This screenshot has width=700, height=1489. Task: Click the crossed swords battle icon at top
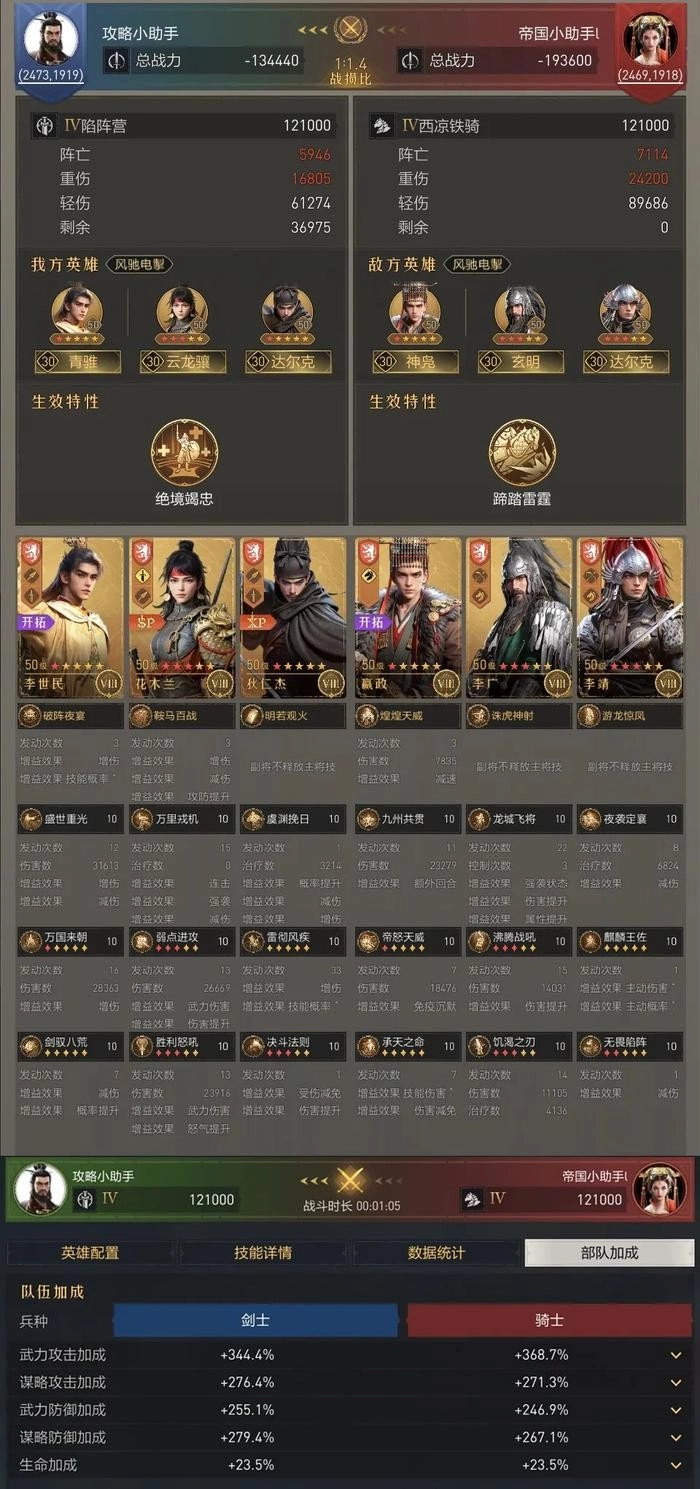350,30
